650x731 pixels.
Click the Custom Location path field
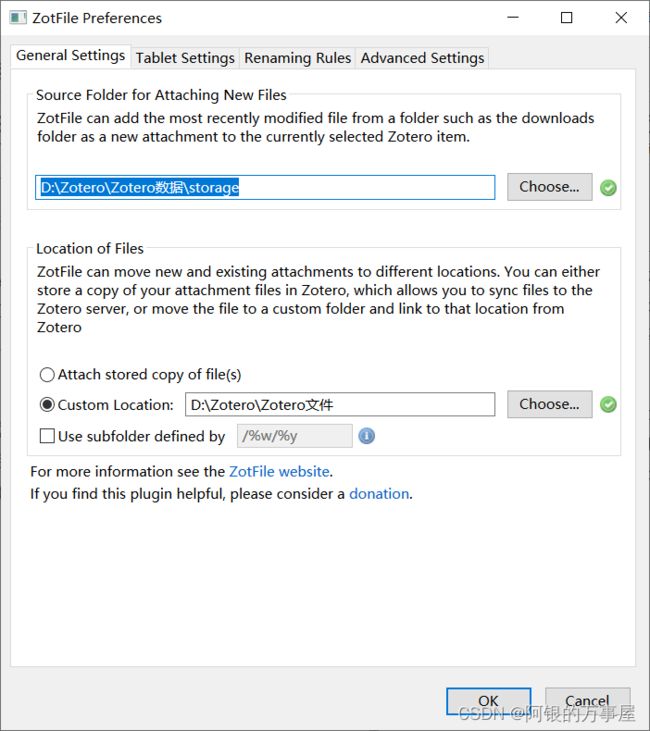[340, 404]
